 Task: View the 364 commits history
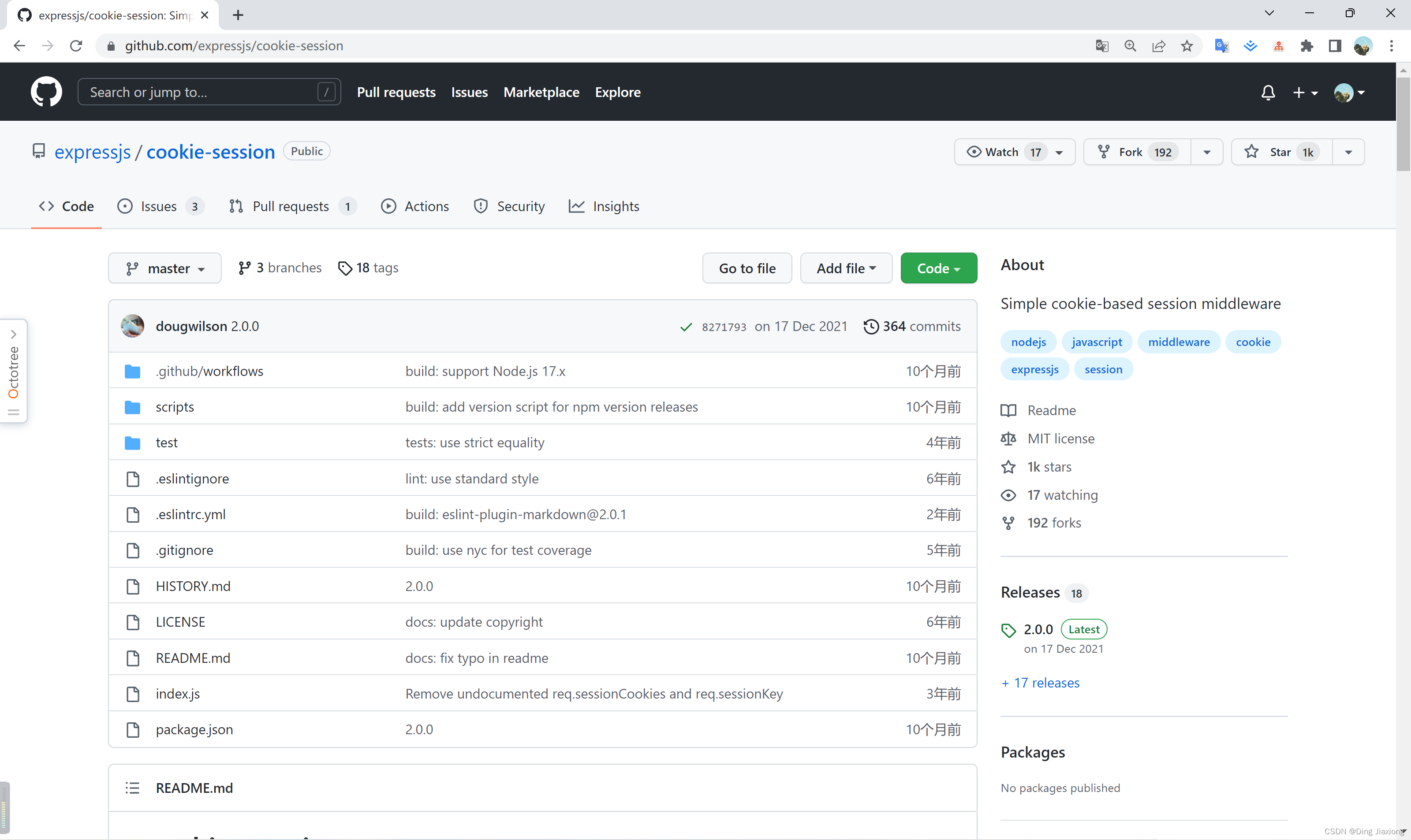click(x=911, y=326)
